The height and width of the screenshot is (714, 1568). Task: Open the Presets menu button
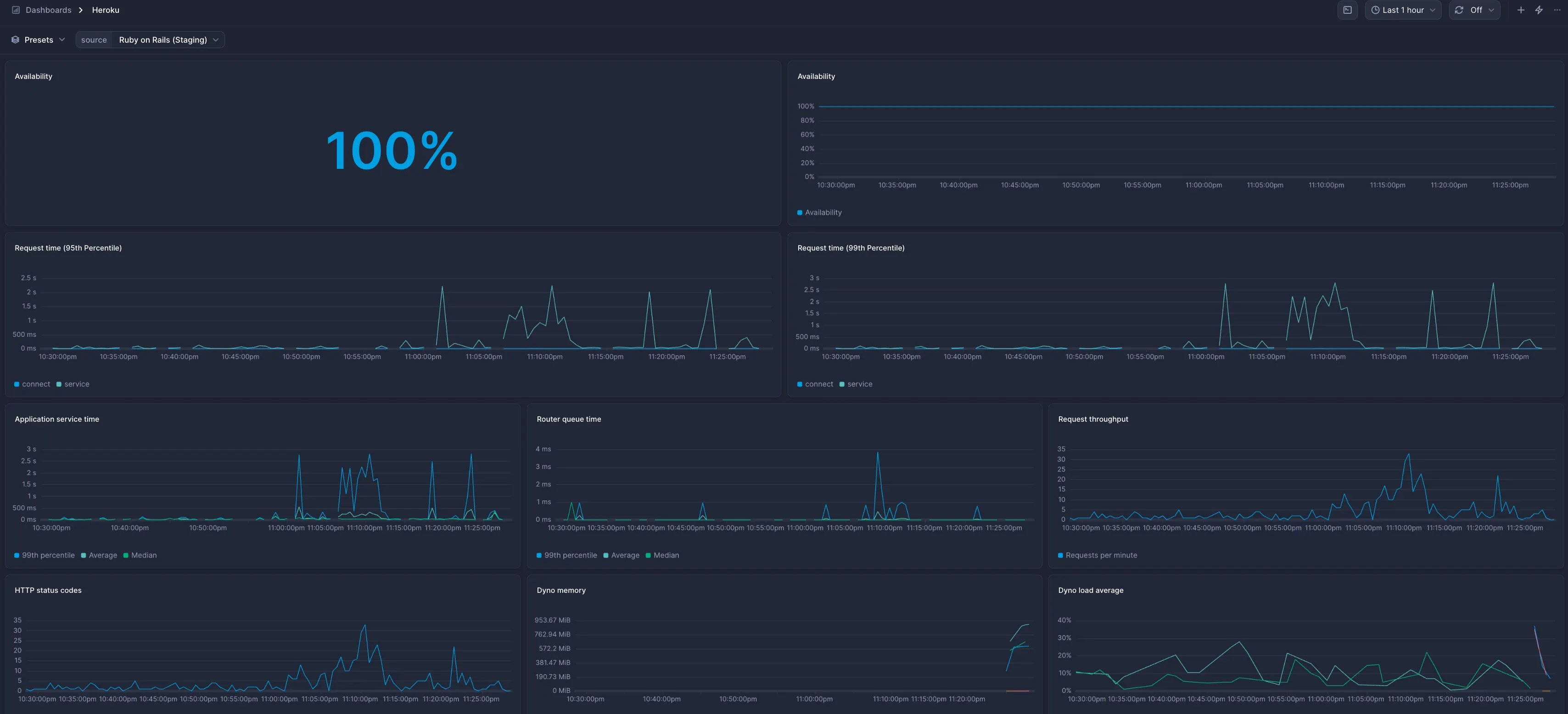pyautogui.click(x=39, y=40)
